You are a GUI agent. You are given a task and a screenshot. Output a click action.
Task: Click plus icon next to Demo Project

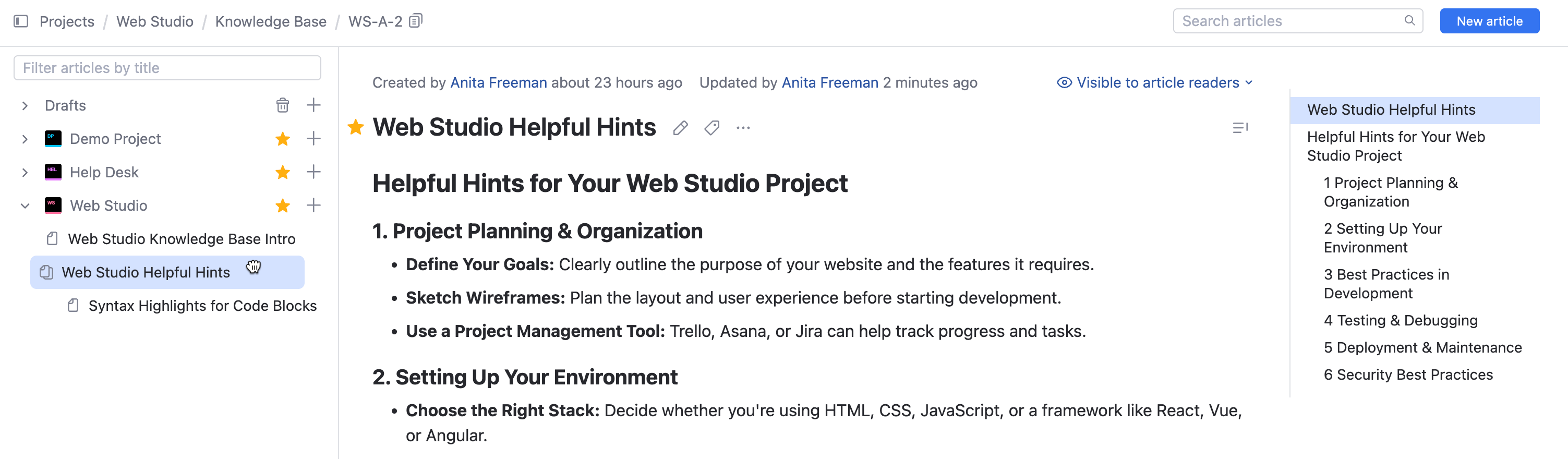pyautogui.click(x=313, y=139)
